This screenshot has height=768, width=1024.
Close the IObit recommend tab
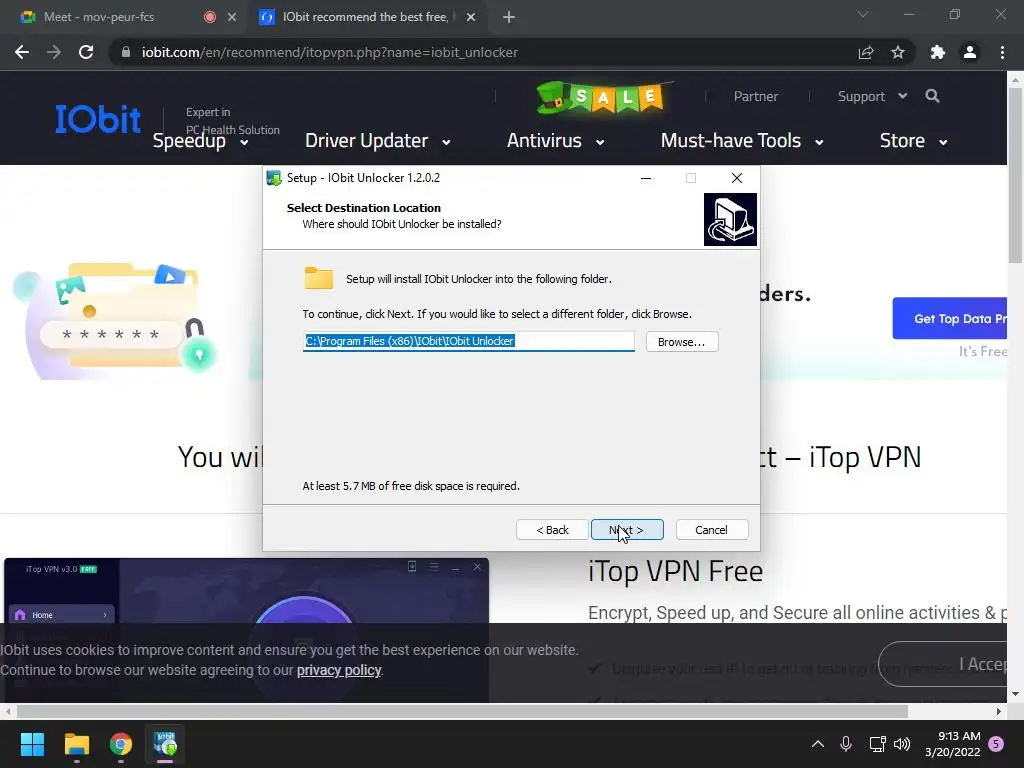pos(471,17)
